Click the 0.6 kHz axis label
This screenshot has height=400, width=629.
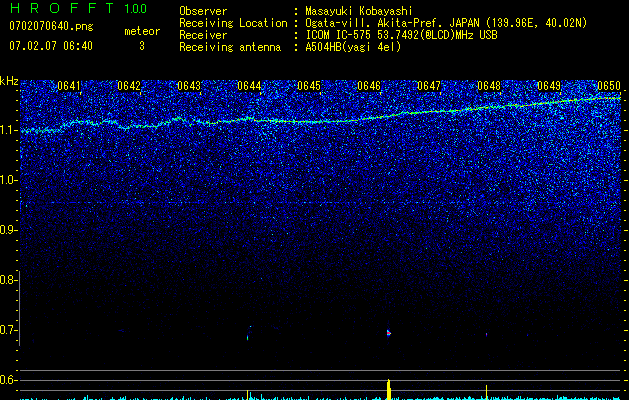coord(8,380)
